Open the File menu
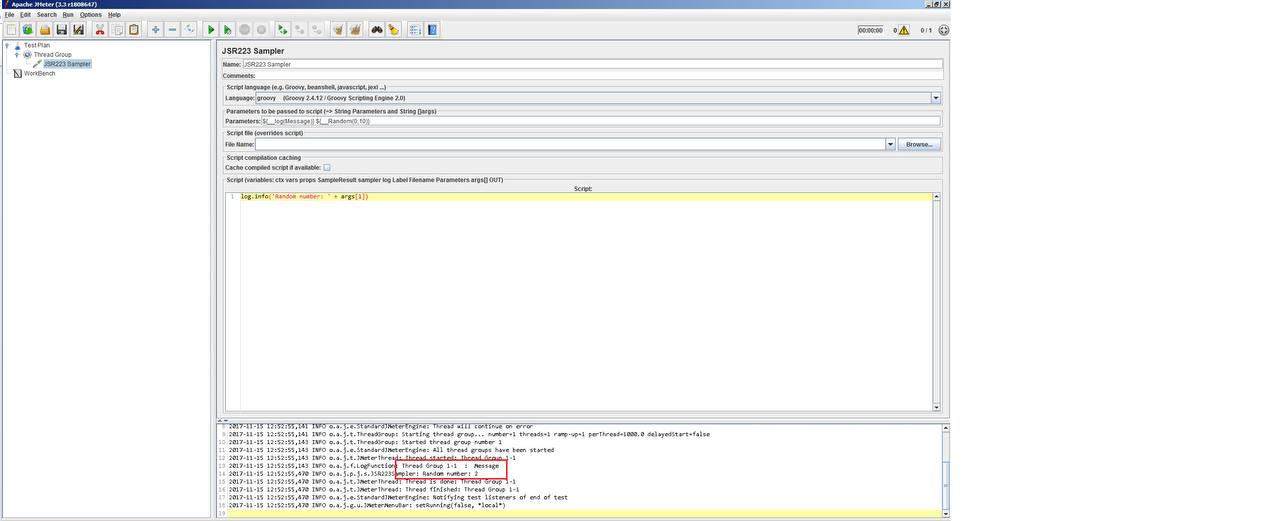The height and width of the screenshot is (521, 1280). (9, 15)
